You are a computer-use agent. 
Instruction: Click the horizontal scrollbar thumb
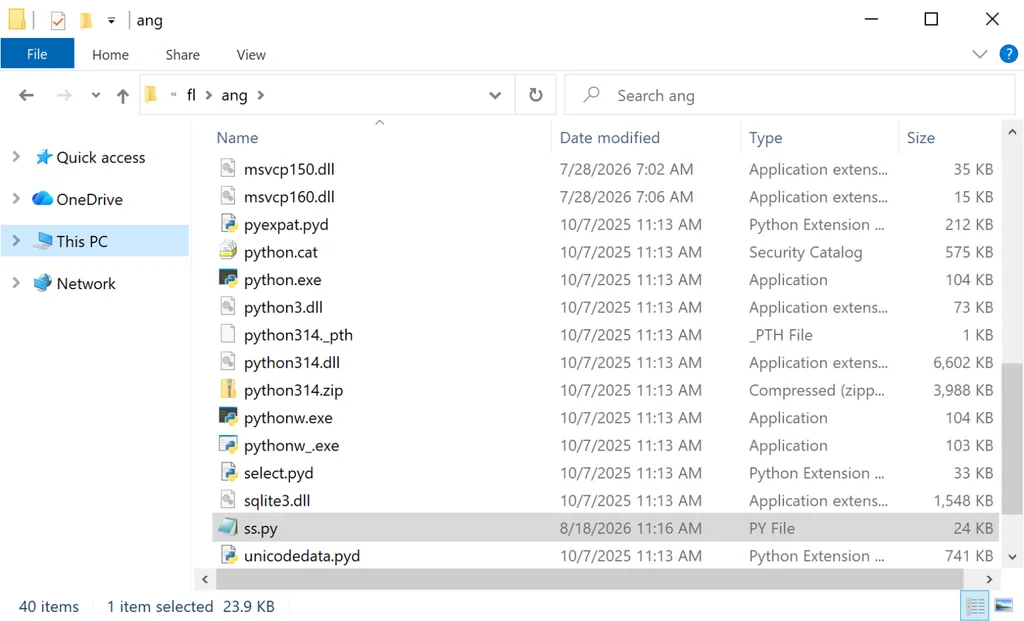pyautogui.click(x=588, y=579)
